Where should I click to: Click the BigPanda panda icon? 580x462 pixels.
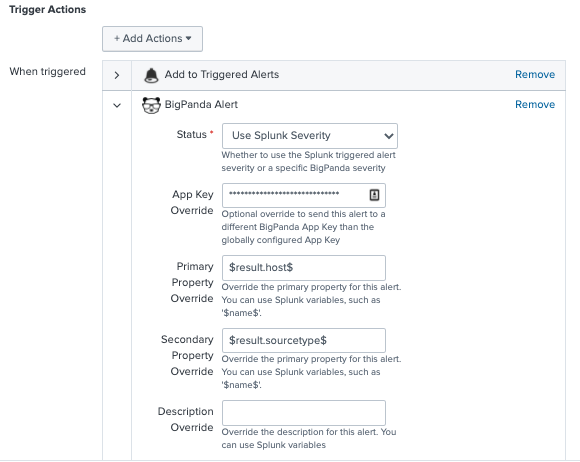[x=151, y=105]
